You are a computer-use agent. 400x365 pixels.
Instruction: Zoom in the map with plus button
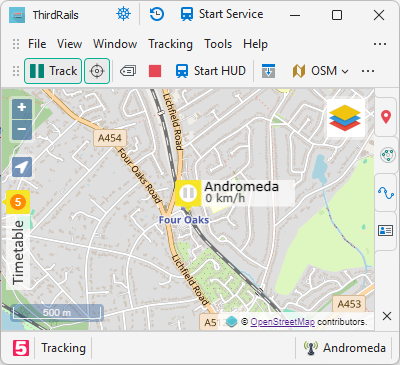tap(22, 107)
